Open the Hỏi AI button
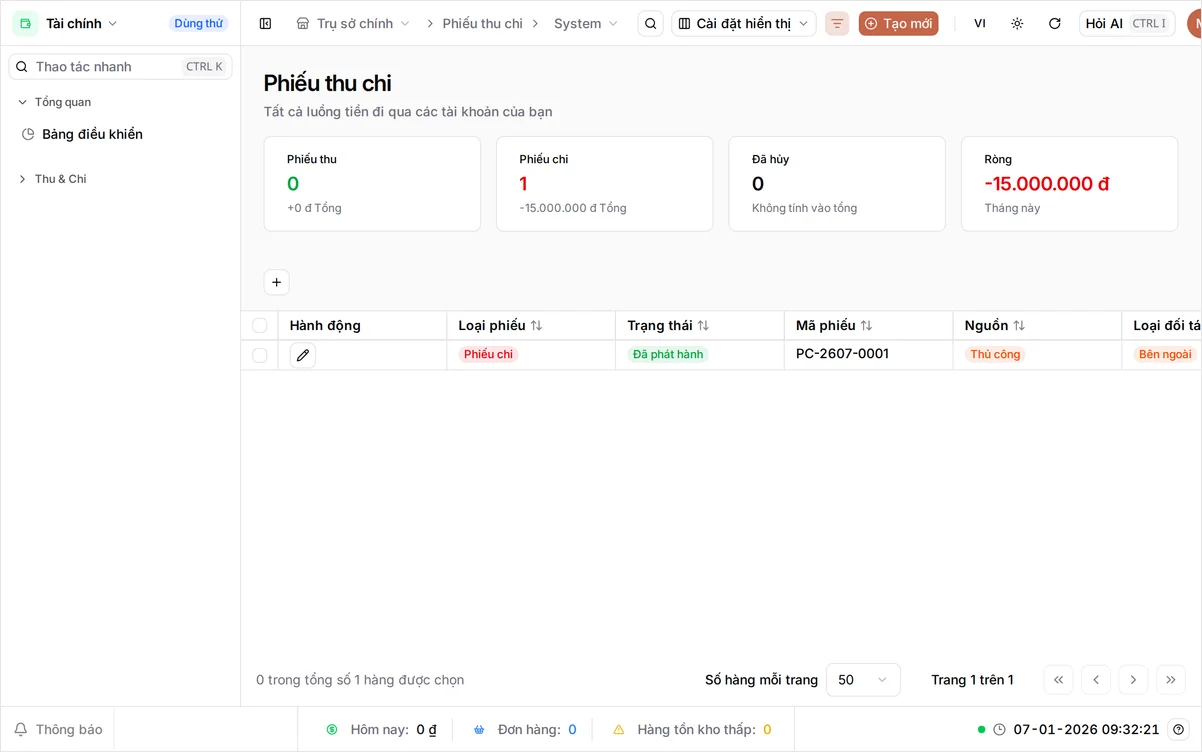 (x=1127, y=23)
